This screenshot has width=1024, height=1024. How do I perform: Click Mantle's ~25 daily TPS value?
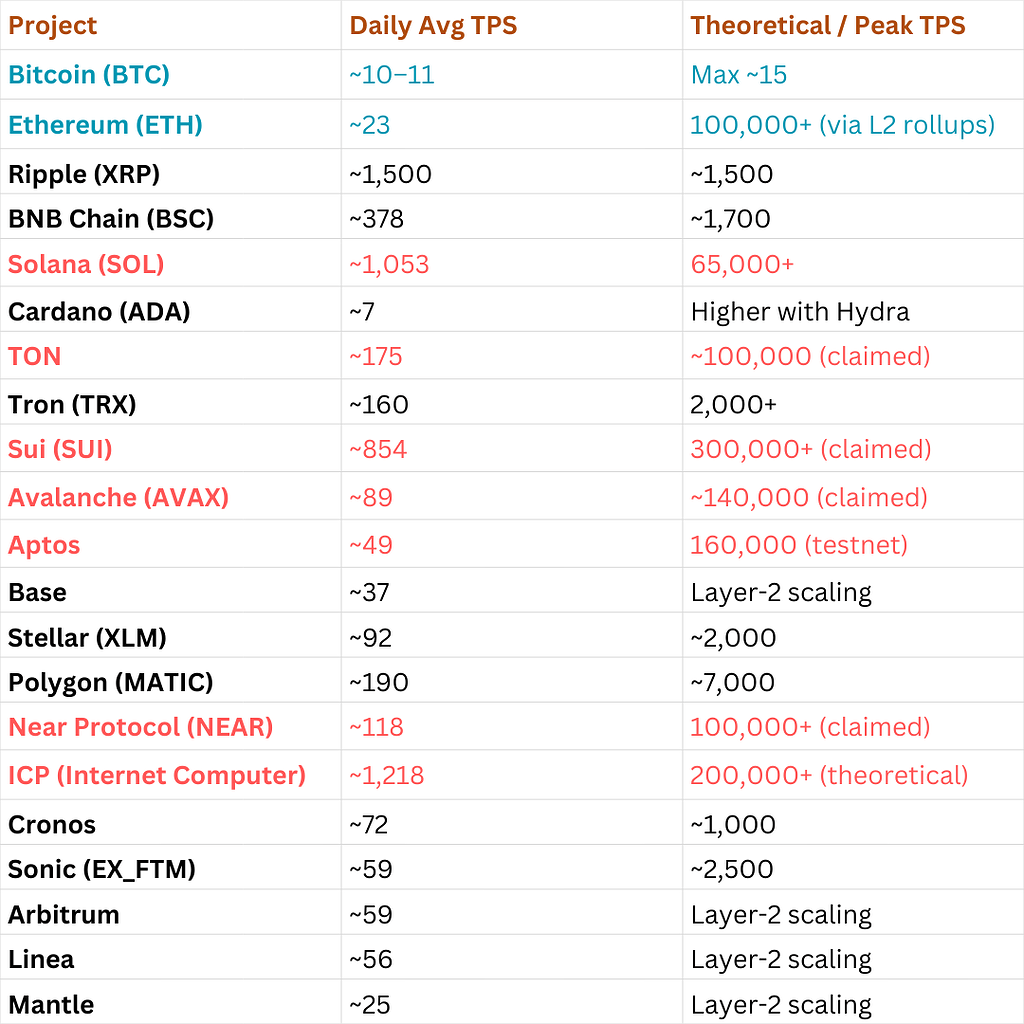[370, 1004]
